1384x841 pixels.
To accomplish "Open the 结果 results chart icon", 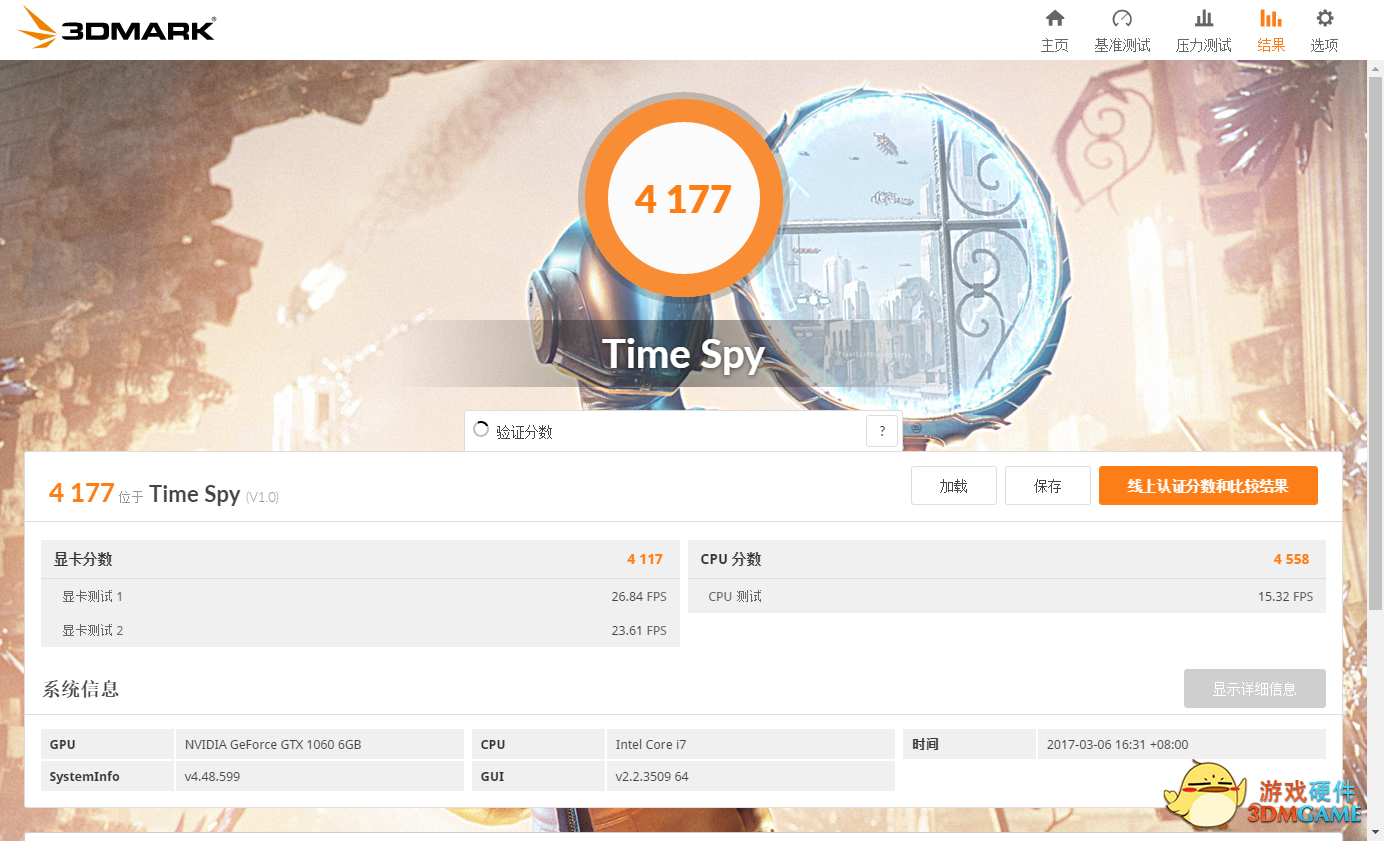I will click(1271, 18).
